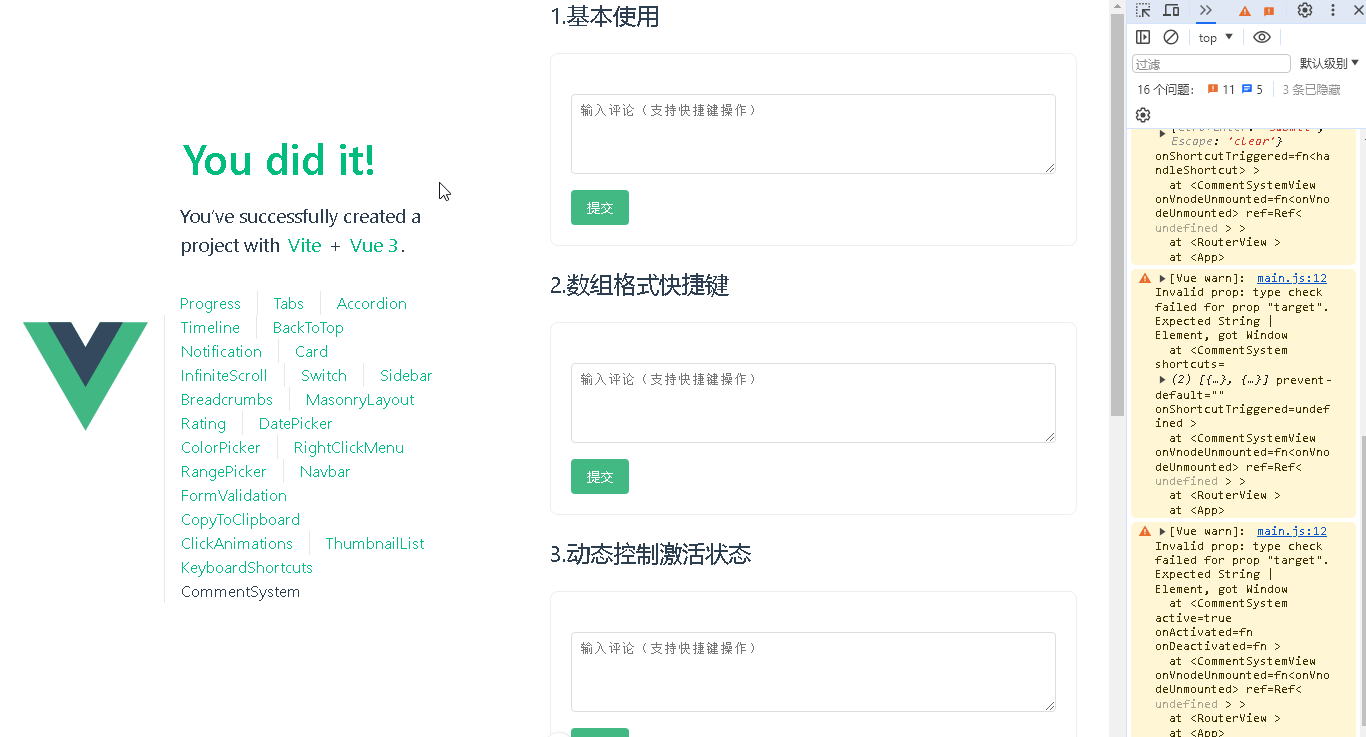
Task: Navigate to the Tabs link
Action: (288, 304)
